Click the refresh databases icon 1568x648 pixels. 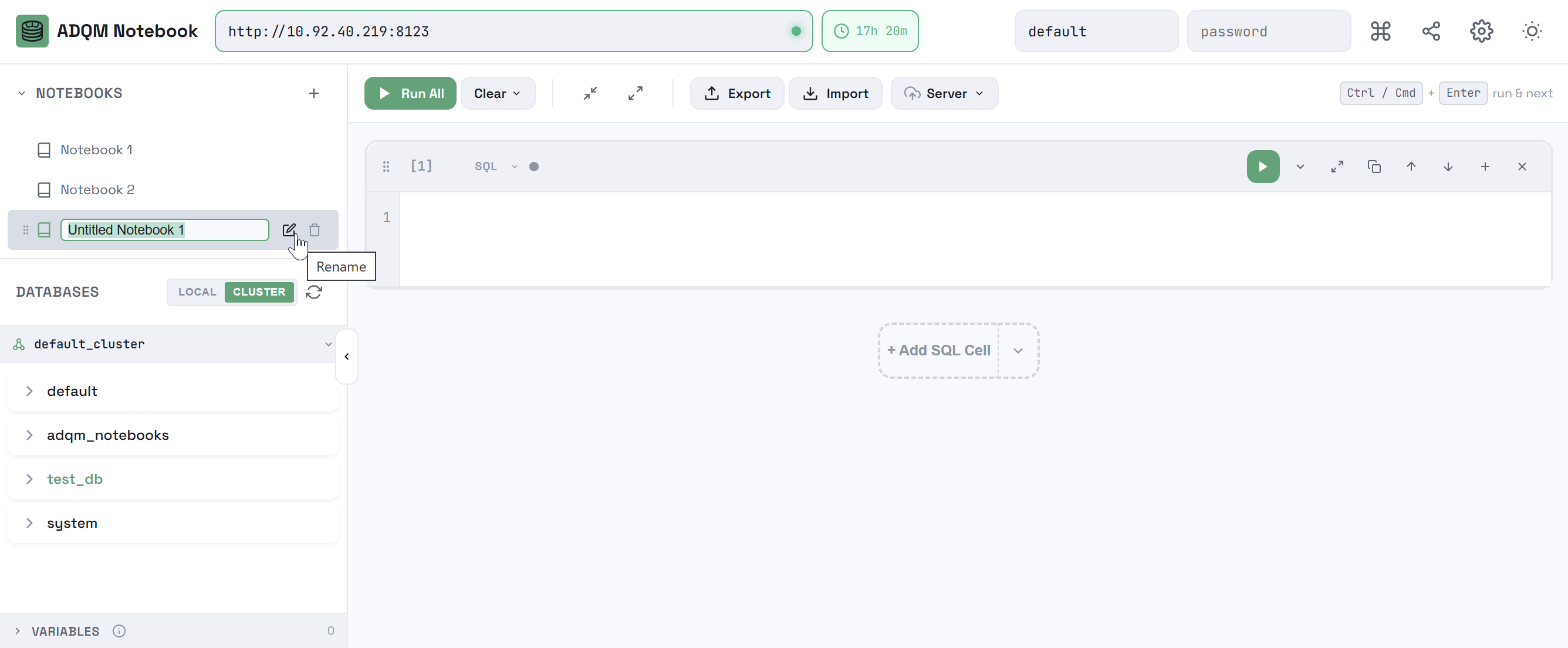click(x=313, y=292)
